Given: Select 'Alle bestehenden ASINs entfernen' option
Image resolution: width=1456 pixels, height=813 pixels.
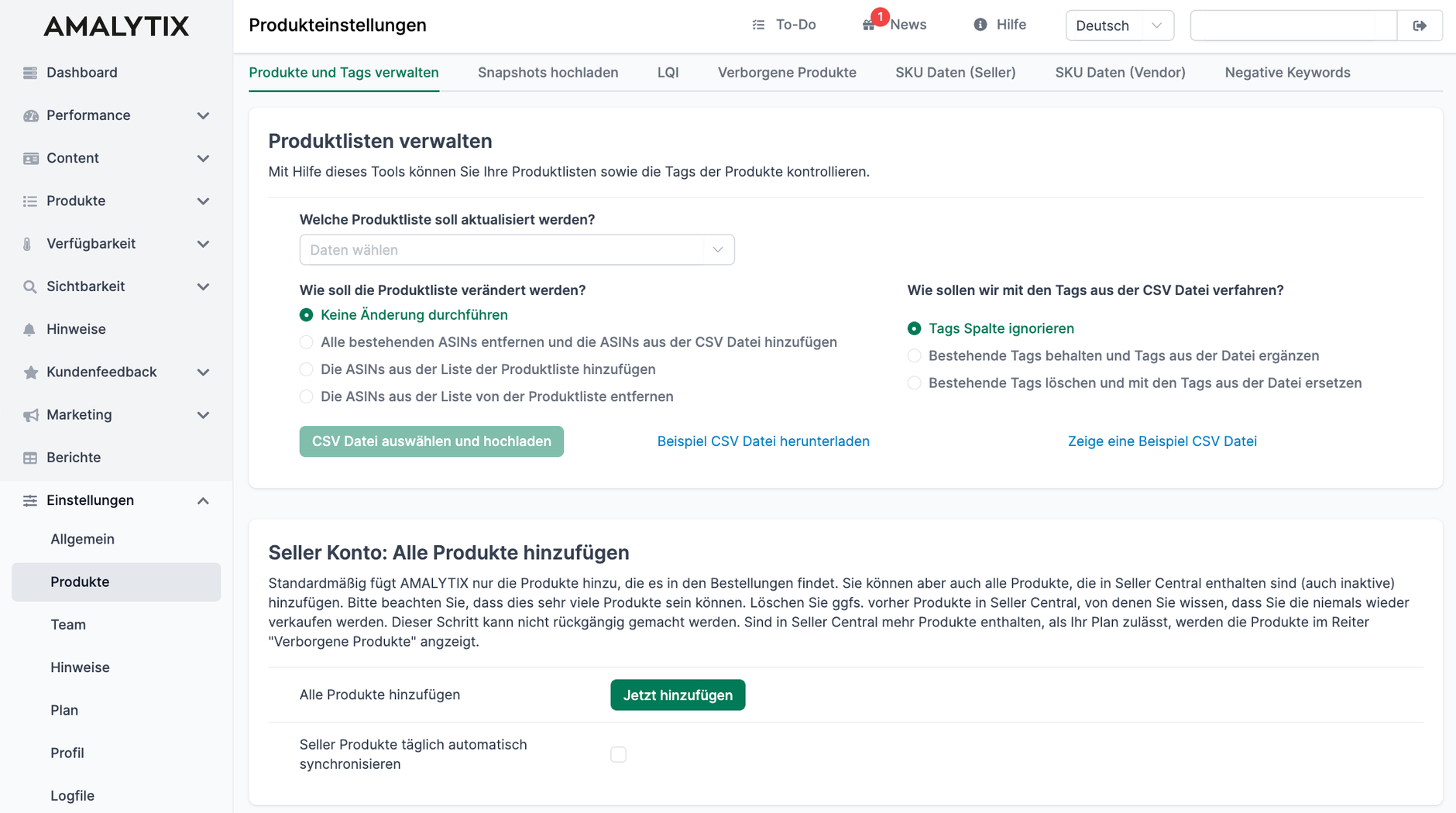Looking at the screenshot, I should pyautogui.click(x=307, y=342).
